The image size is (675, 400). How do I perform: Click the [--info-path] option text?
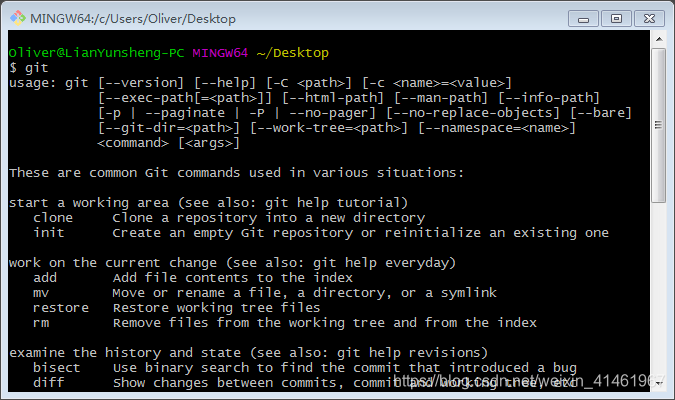coord(549,98)
